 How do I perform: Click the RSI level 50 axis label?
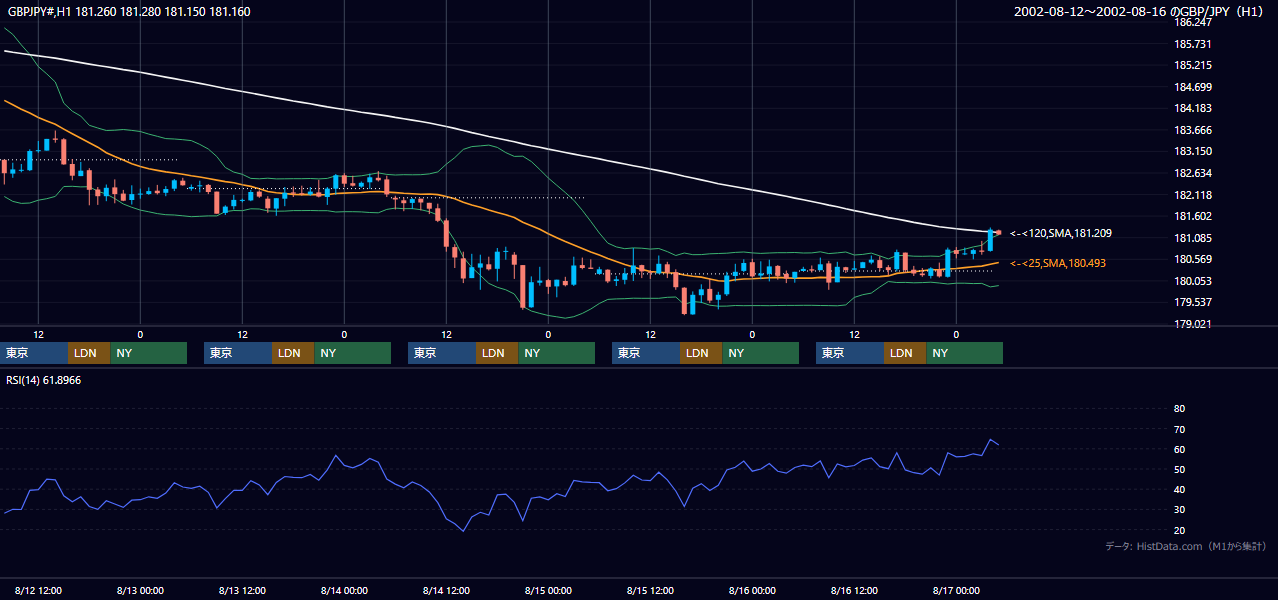tap(1179, 469)
